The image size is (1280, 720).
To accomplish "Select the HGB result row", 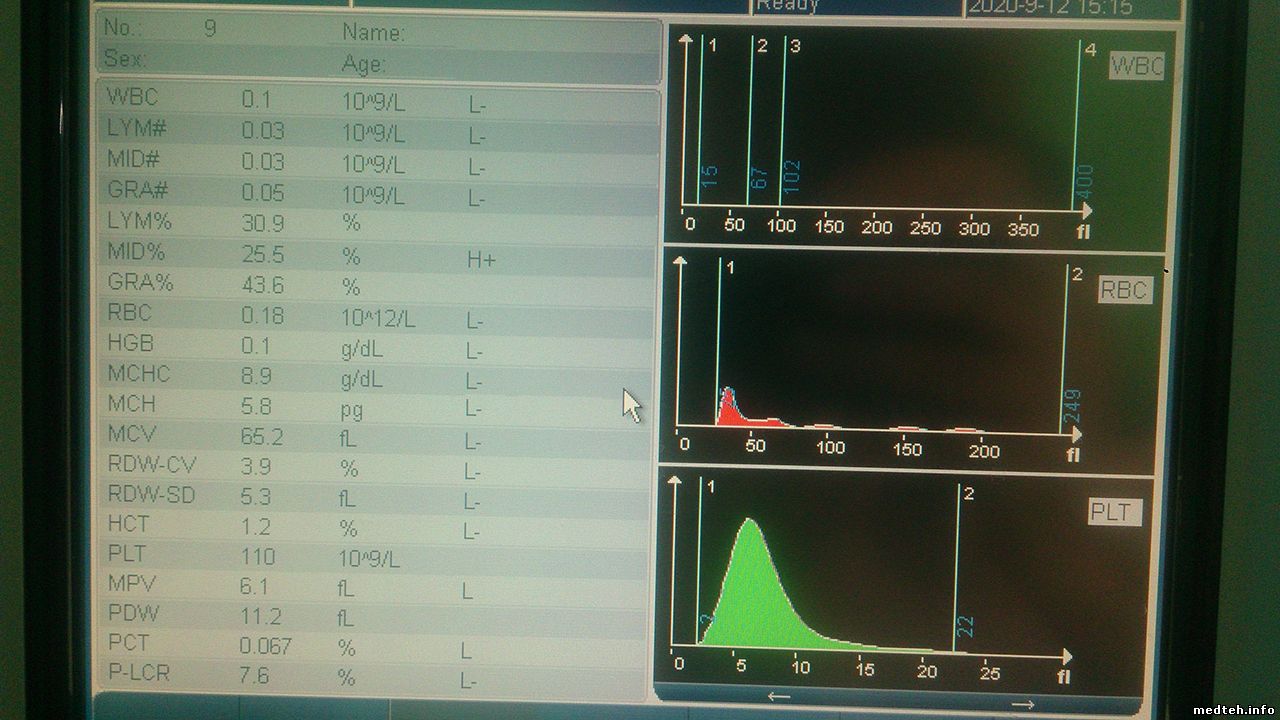I will (380, 346).
